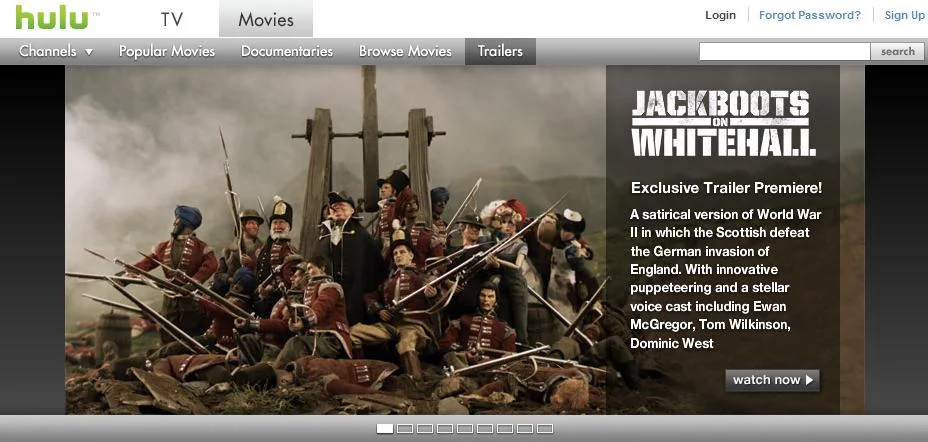Click the Jackboots on Whitehall title logo

(721, 122)
